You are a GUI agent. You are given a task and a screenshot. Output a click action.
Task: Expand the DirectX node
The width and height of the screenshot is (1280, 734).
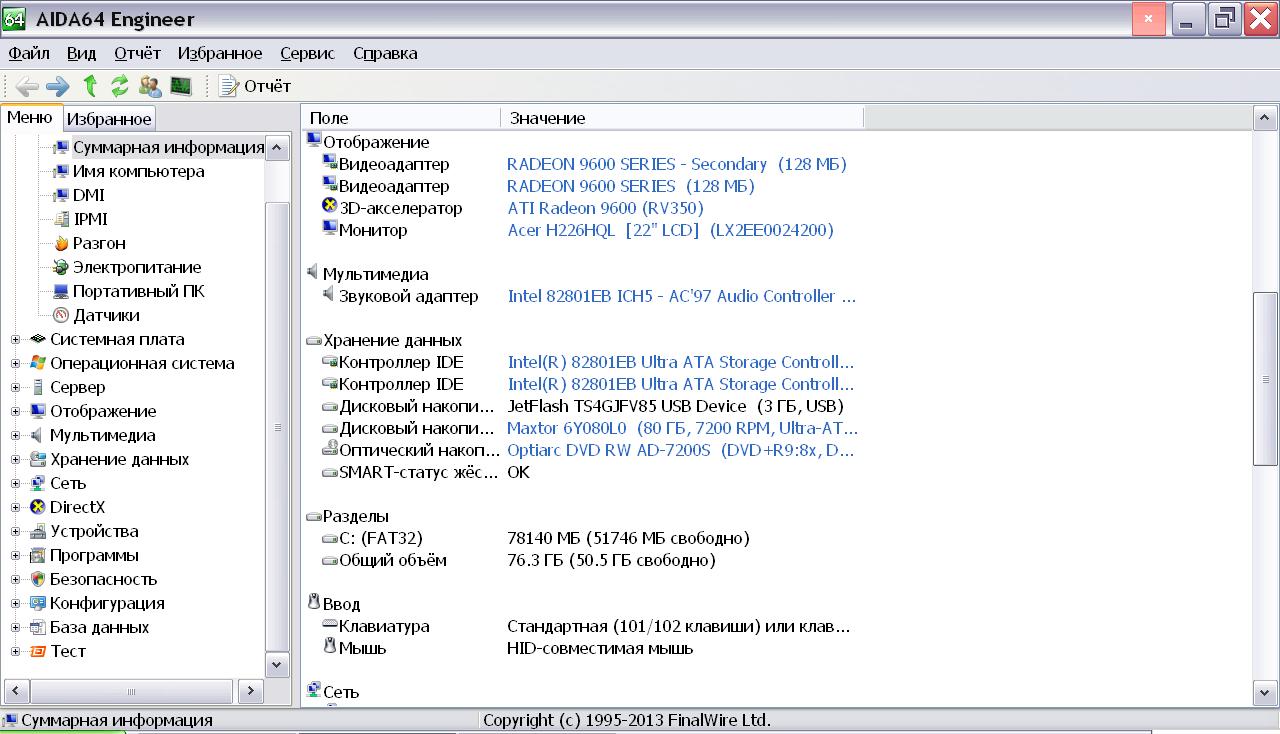coord(15,507)
